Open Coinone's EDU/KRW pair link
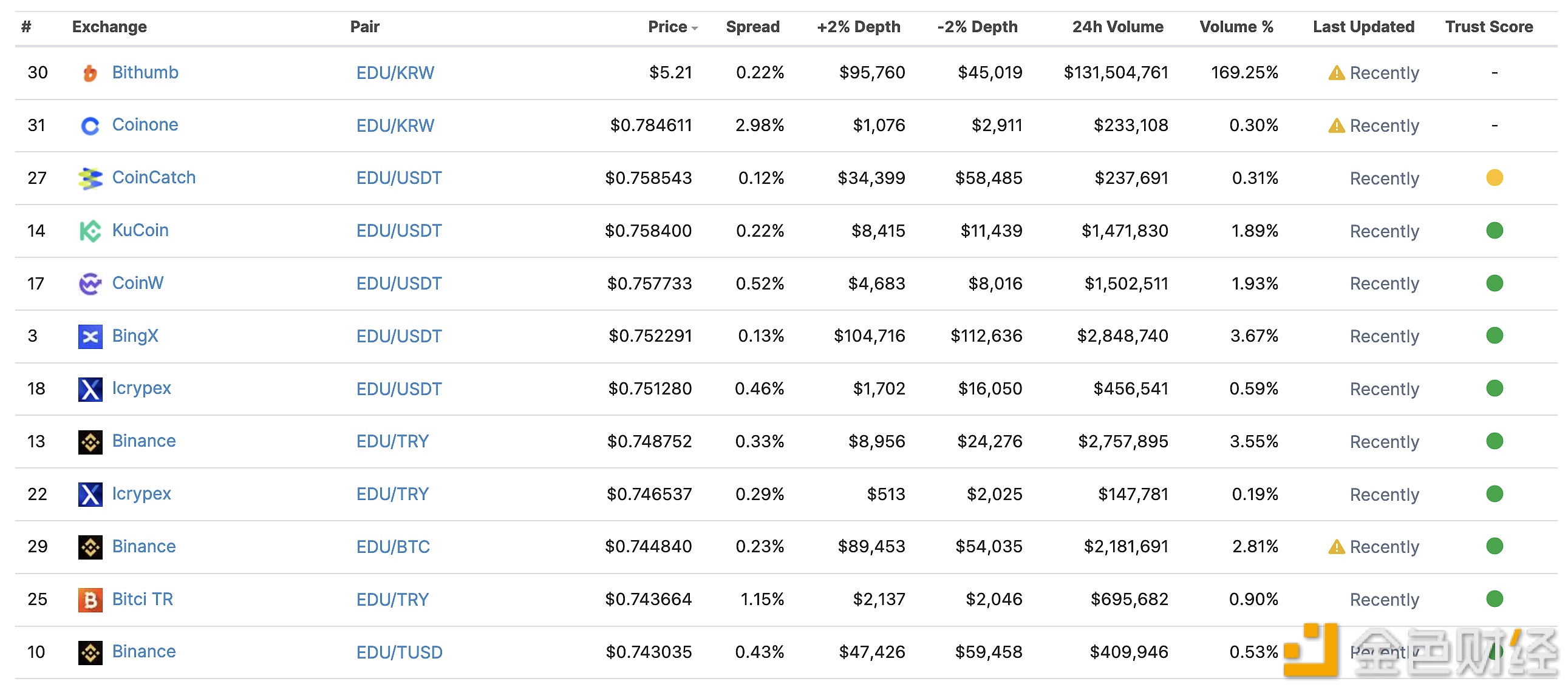Screen dimensions: 1568x687 pyautogui.click(x=395, y=126)
